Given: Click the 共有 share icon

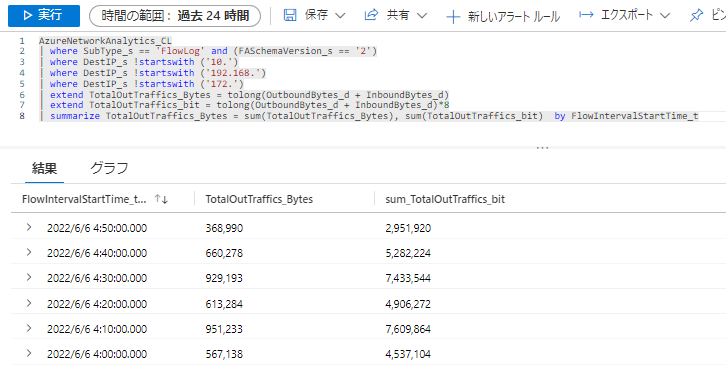Looking at the screenshot, I should click(371, 16).
